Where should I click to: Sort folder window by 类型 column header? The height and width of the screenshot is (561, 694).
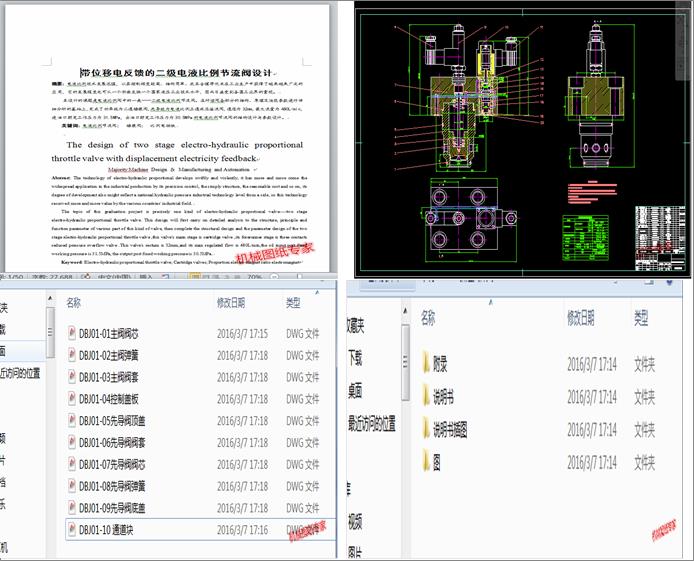click(x=641, y=318)
